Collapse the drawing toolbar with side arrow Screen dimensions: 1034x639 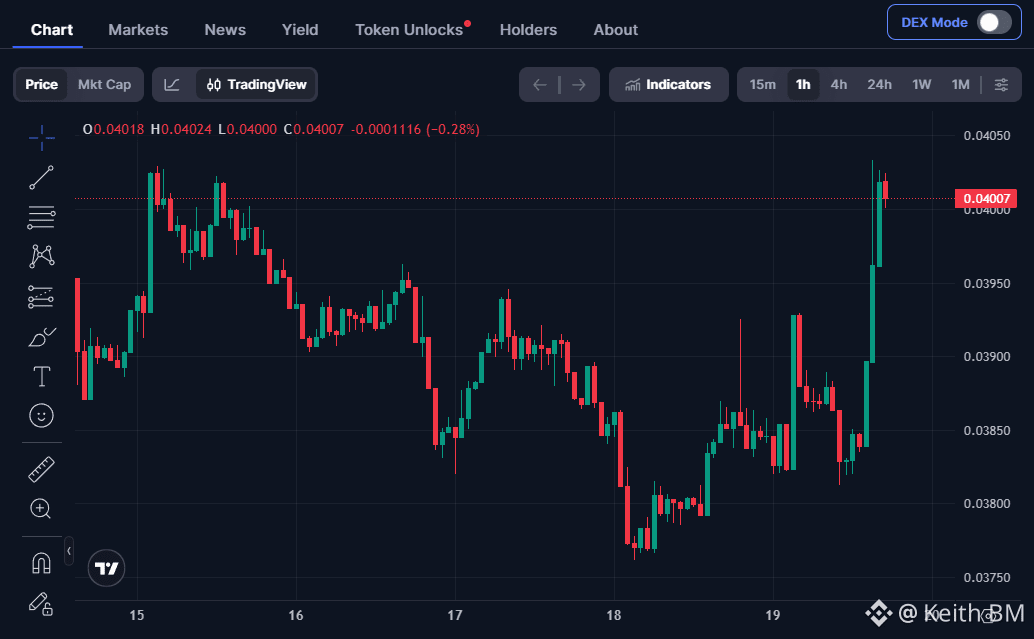click(x=69, y=551)
